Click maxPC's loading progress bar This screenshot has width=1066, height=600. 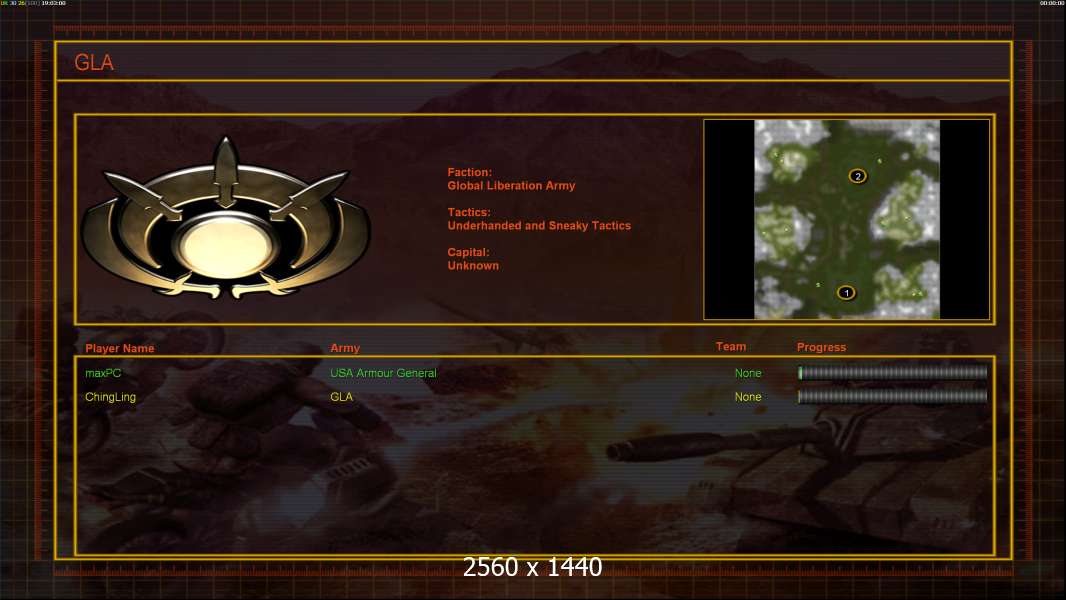point(893,372)
